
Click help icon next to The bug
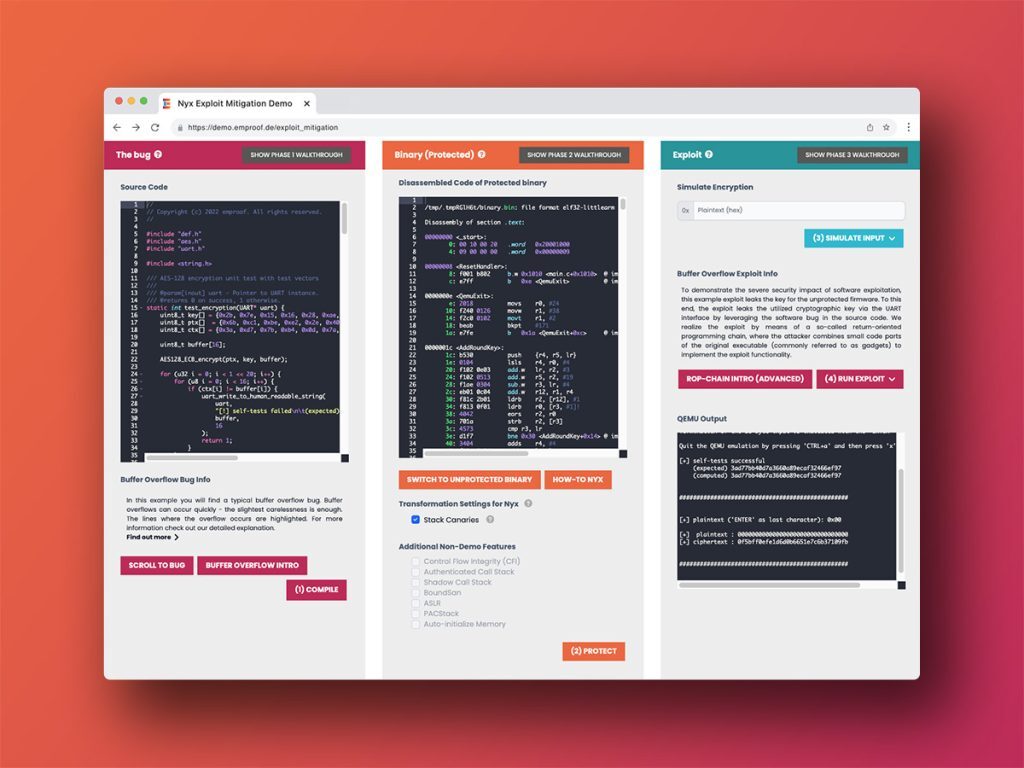(x=158, y=155)
